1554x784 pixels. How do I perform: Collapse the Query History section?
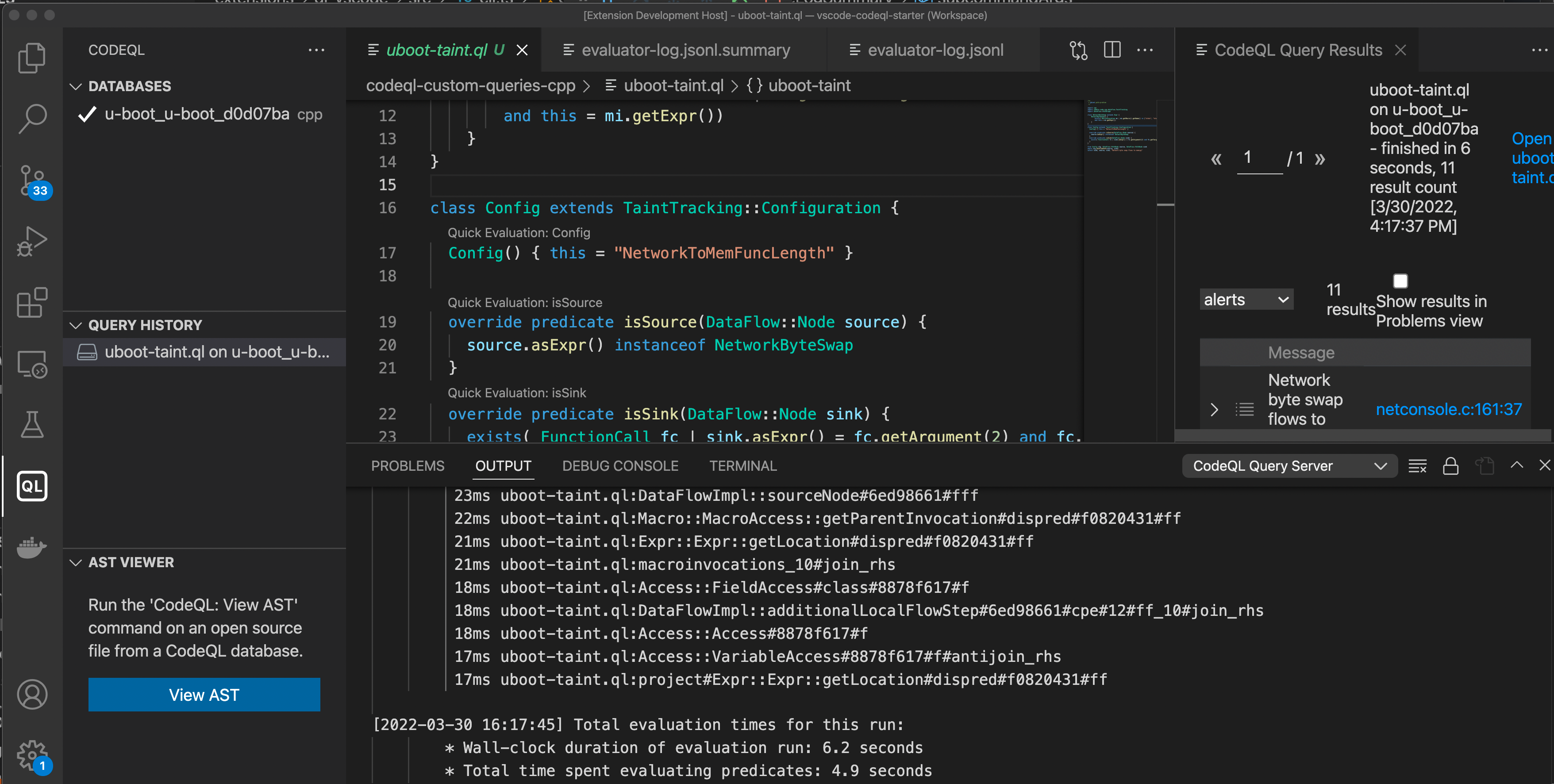pyautogui.click(x=76, y=325)
